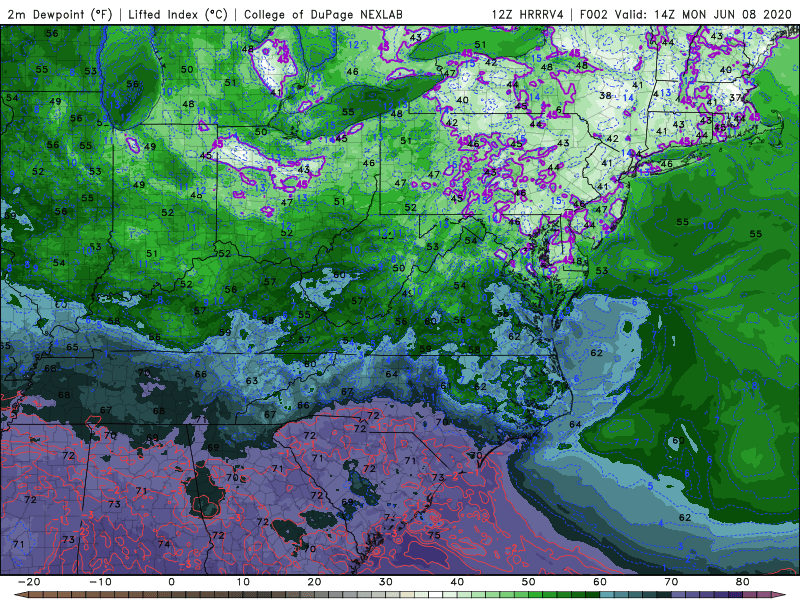Click the -10 label on the color scale
The width and height of the screenshot is (800, 600).
pos(100,582)
